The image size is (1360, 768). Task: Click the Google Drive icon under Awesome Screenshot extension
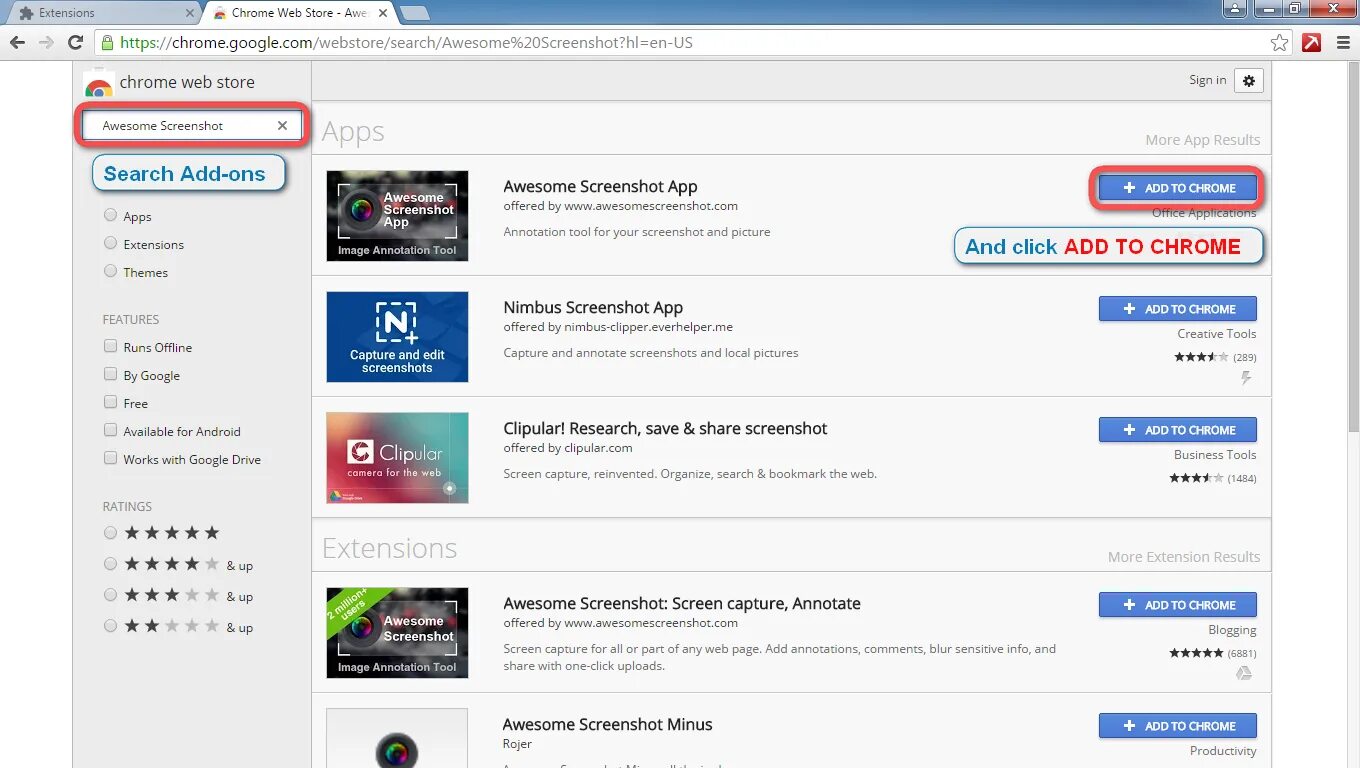click(1244, 673)
